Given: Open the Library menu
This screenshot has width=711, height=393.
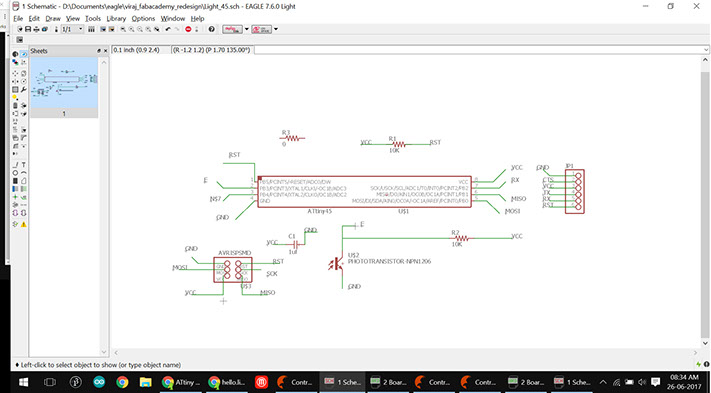Looking at the screenshot, I should coord(116,19).
